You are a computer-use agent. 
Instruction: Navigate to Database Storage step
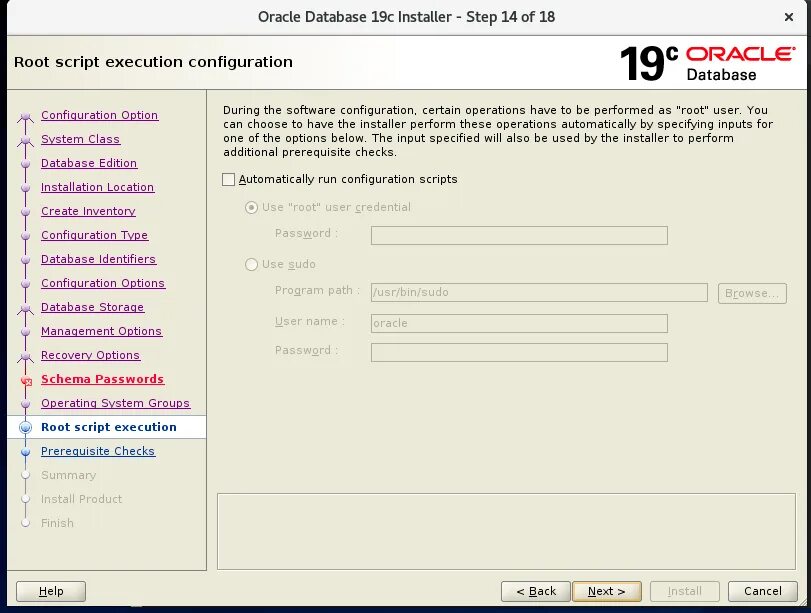[x=92, y=307]
